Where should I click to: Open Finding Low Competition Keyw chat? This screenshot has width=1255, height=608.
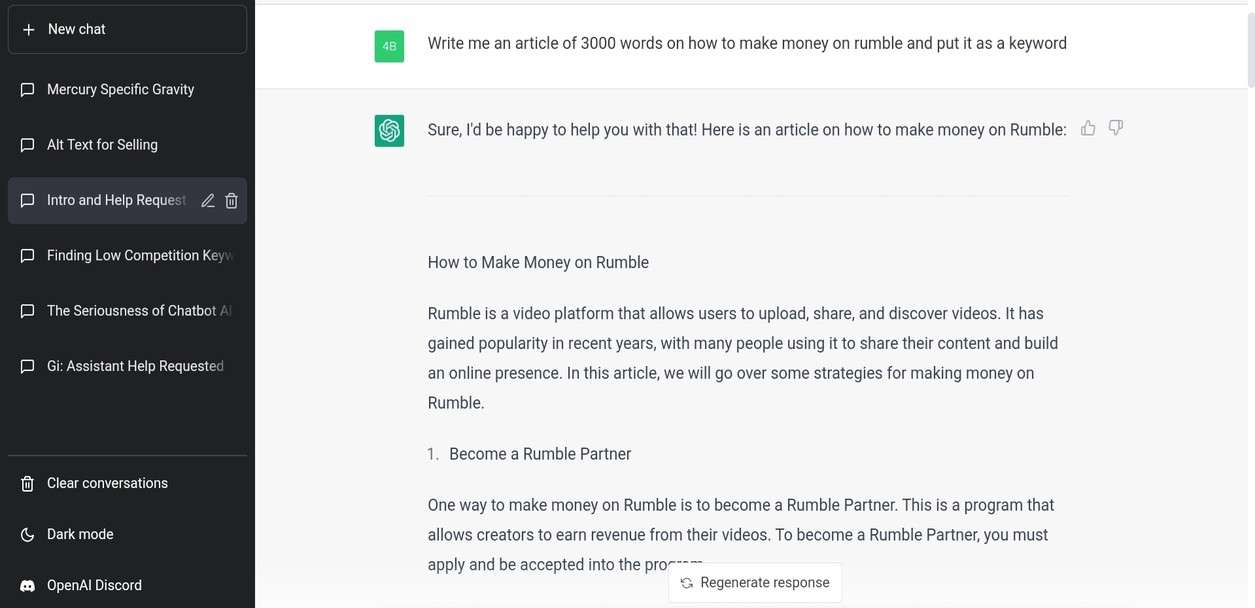[127, 256]
